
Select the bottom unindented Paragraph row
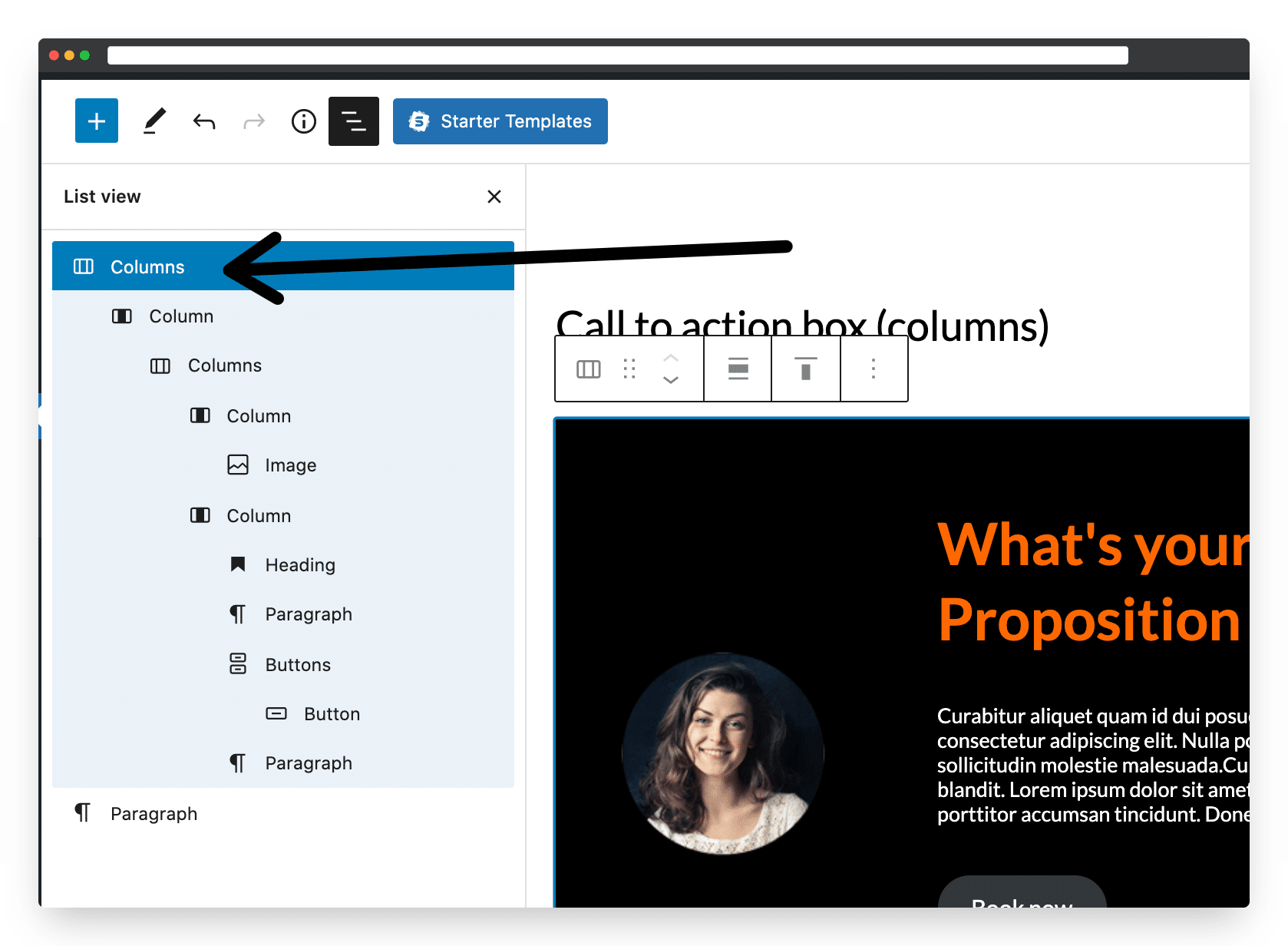(283, 813)
